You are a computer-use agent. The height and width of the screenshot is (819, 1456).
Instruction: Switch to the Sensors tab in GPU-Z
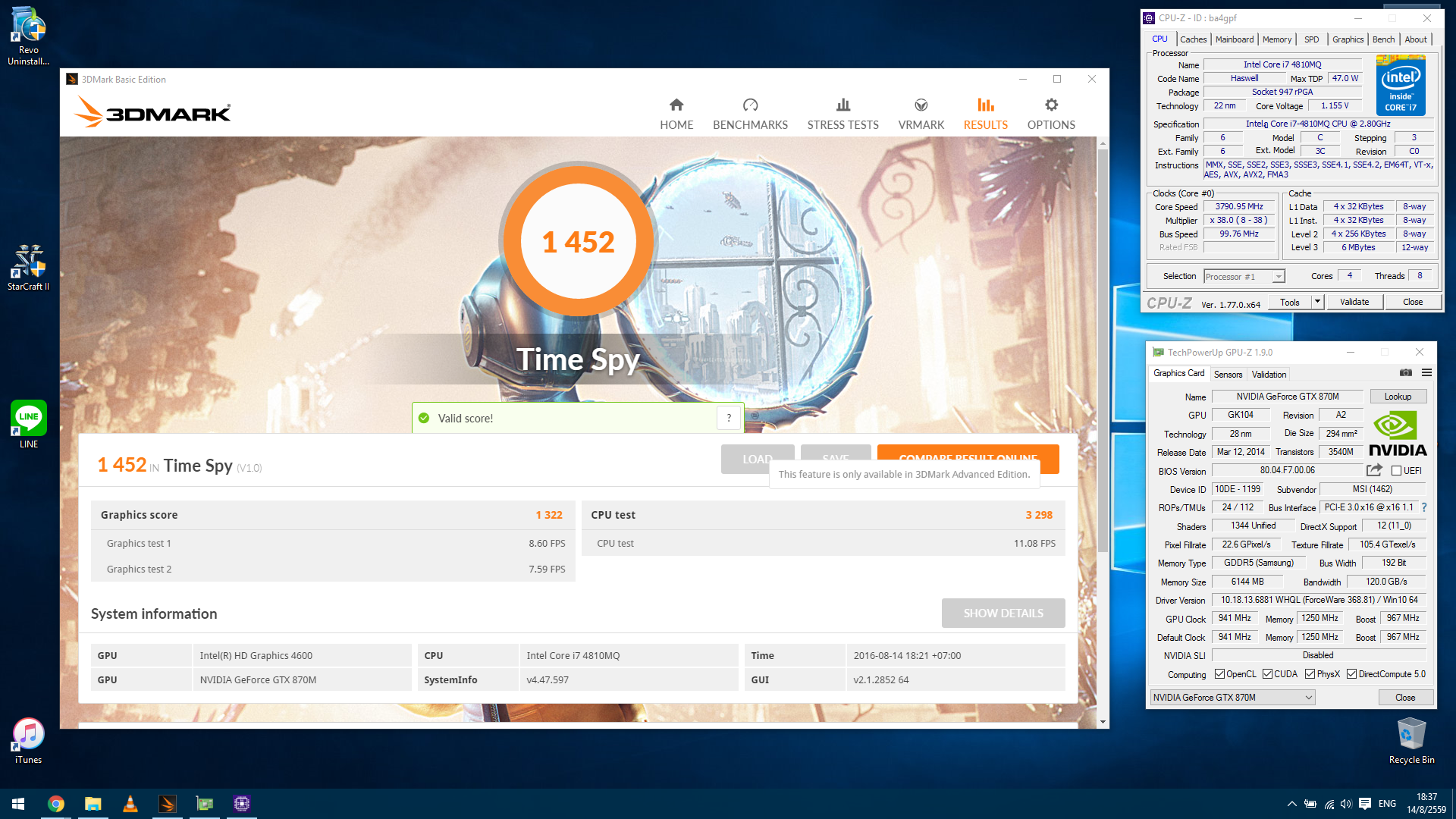tap(1228, 375)
